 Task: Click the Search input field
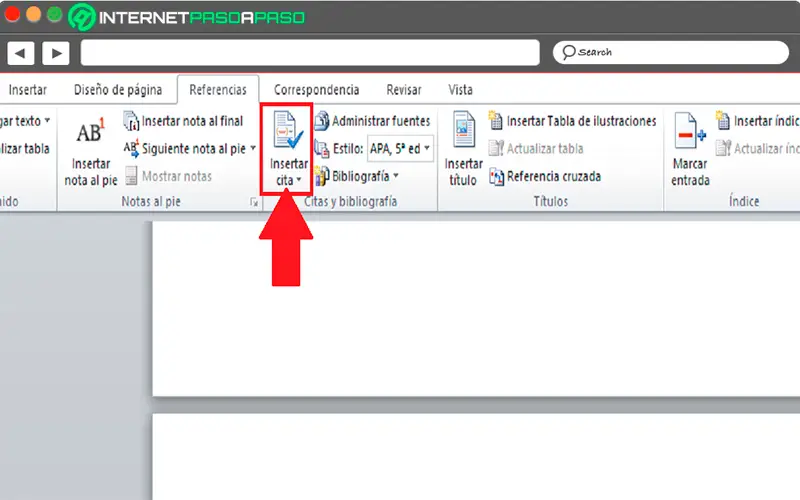(x=671, y=53)
